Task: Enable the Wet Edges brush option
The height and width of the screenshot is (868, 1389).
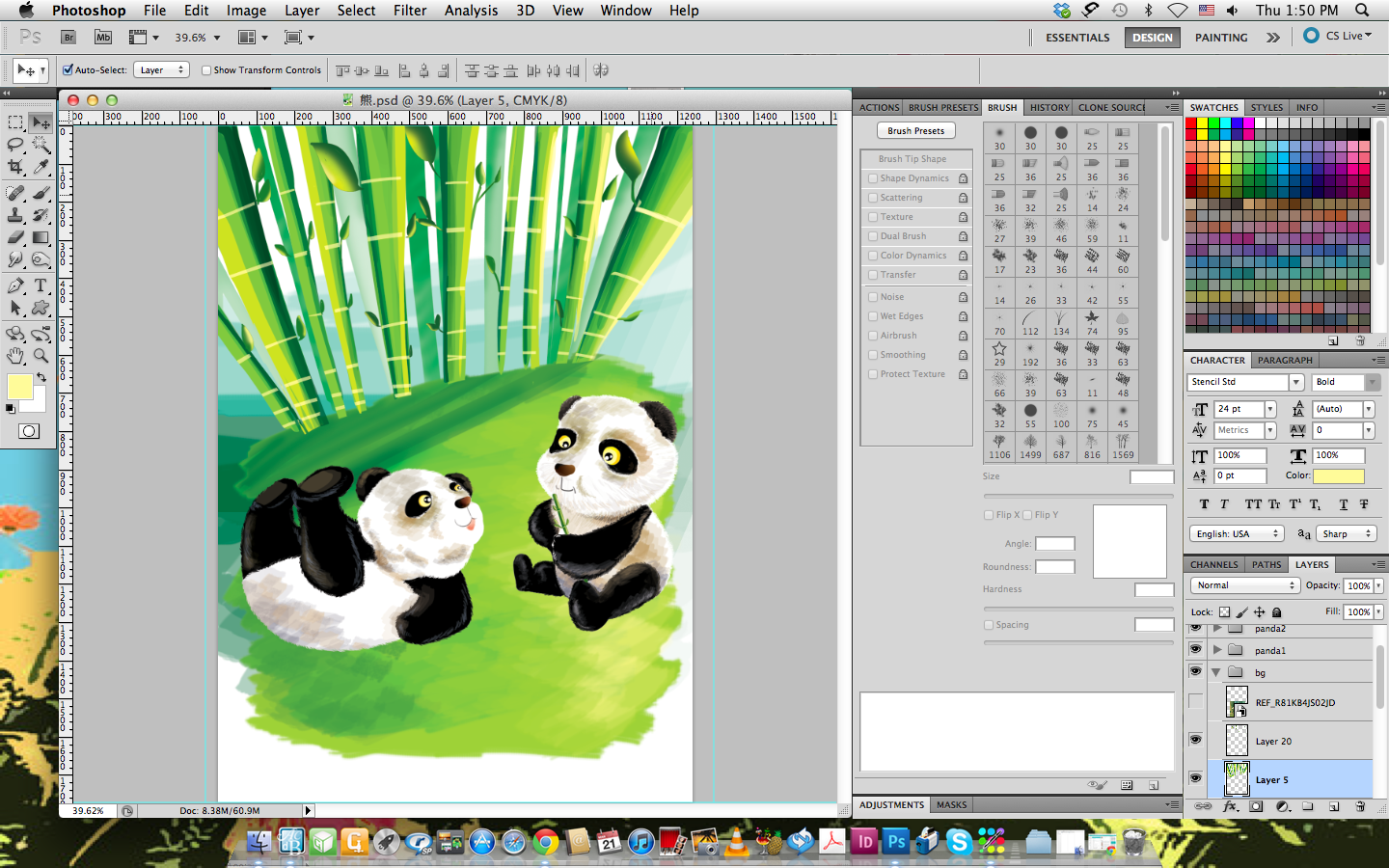Action: [873, 316]
